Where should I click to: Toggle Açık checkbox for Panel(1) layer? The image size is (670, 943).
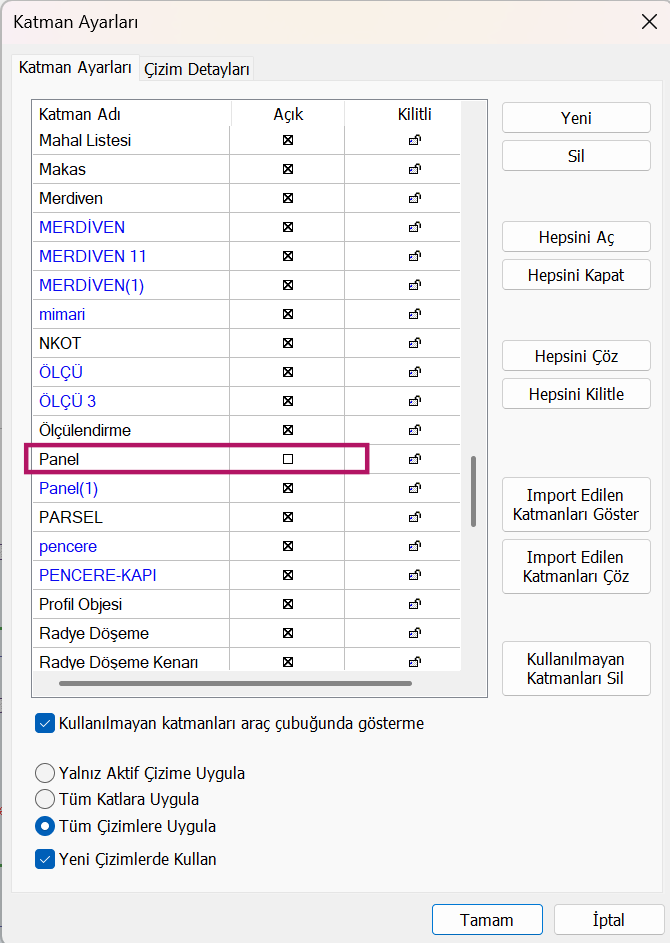point(288,488)
